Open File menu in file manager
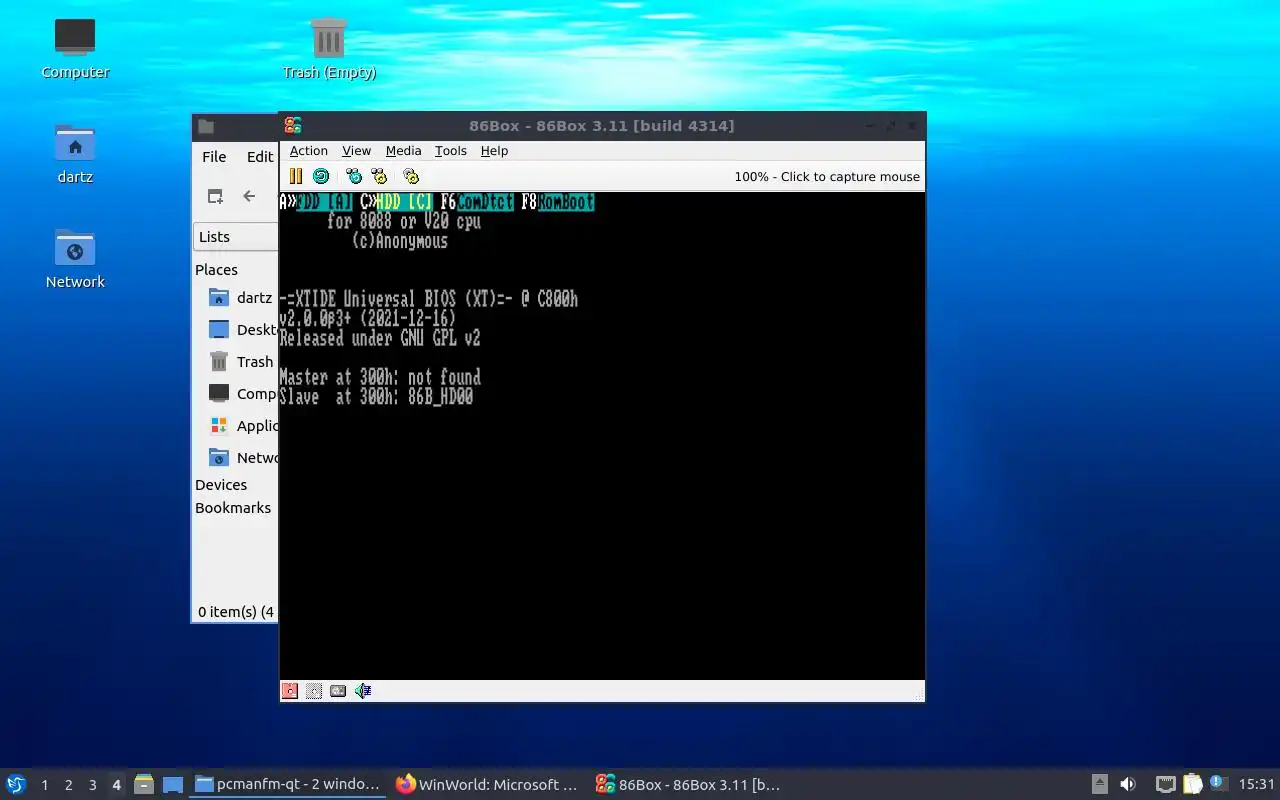Image resolution: width=1280 pixels, height=800 pixels. point(214,156)
